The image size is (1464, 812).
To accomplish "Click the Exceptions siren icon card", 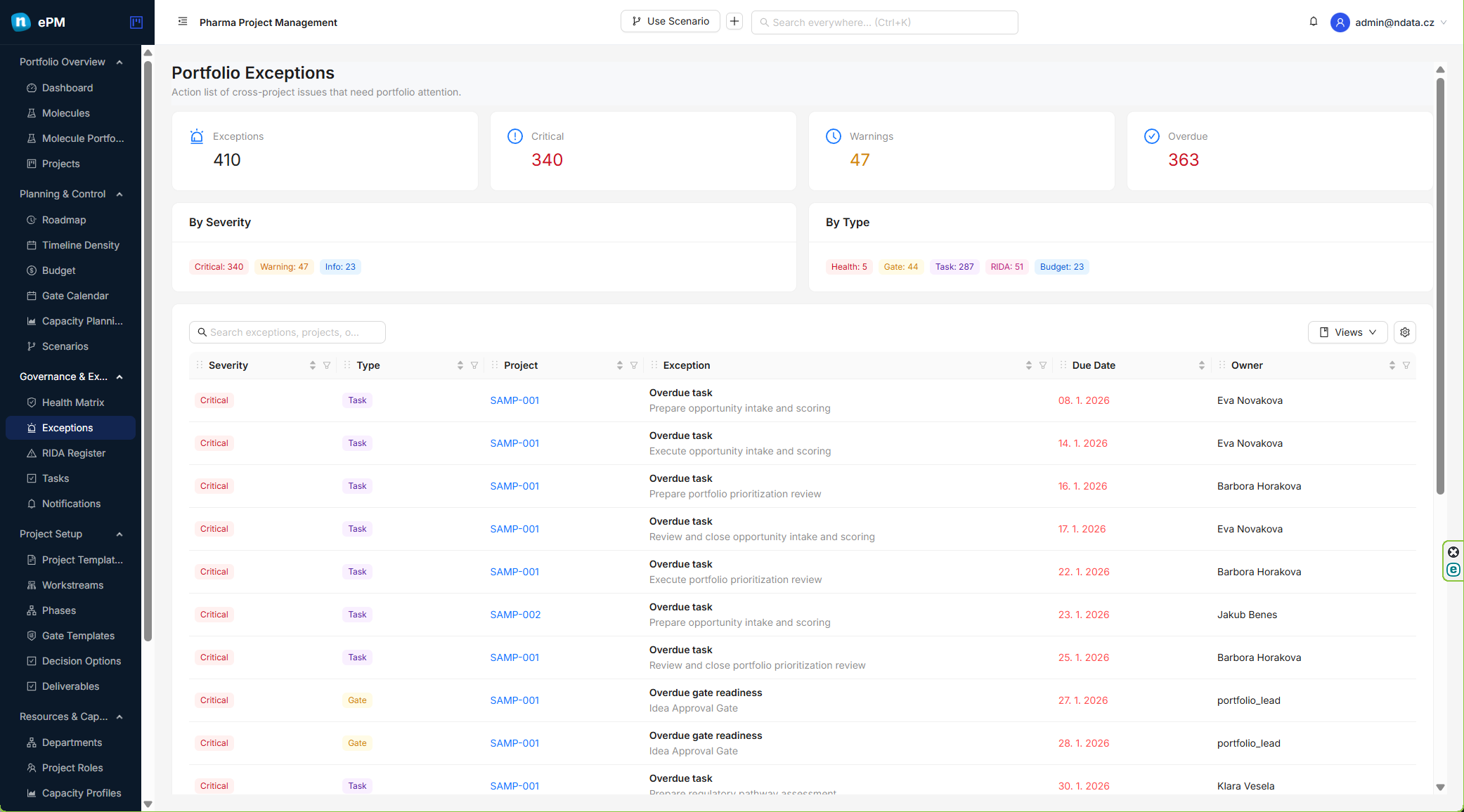I will 197,136.
